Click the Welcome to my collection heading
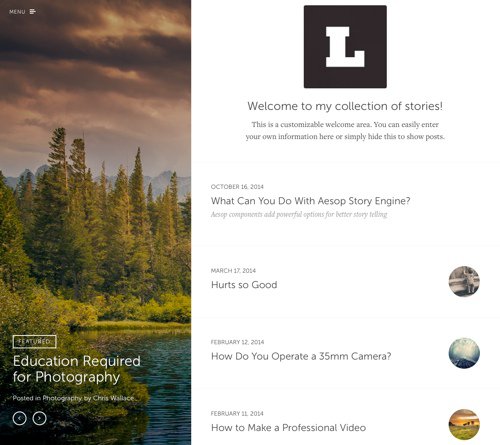 (345, 106)
